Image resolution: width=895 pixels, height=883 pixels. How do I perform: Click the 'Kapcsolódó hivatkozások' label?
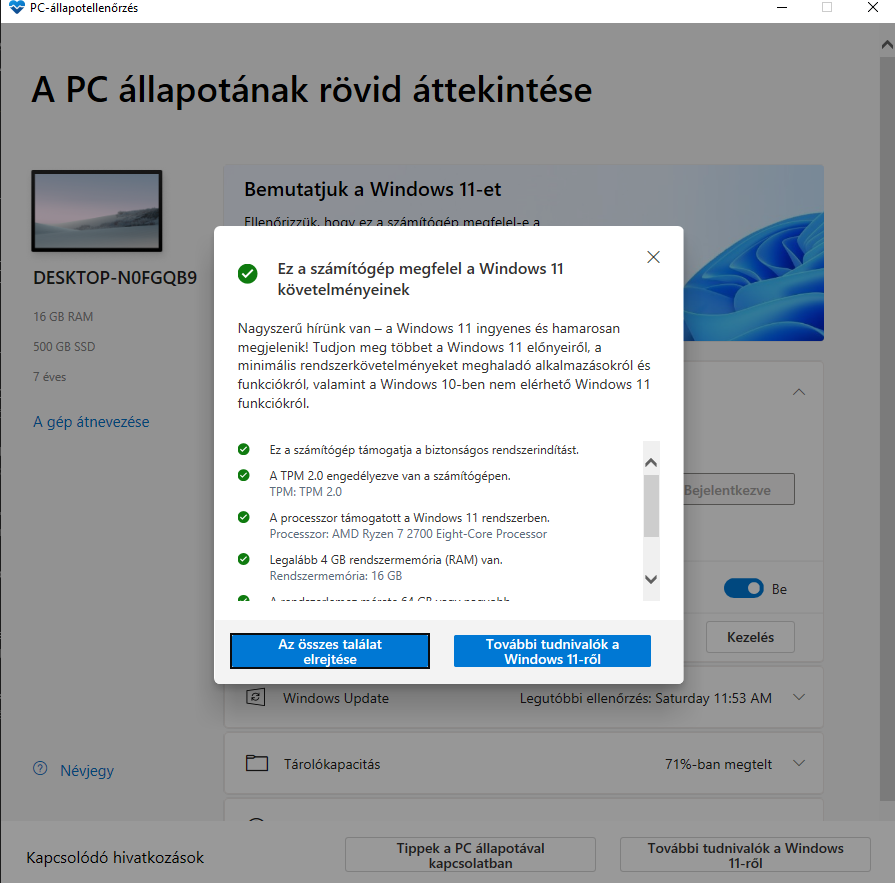pos(115,857)
